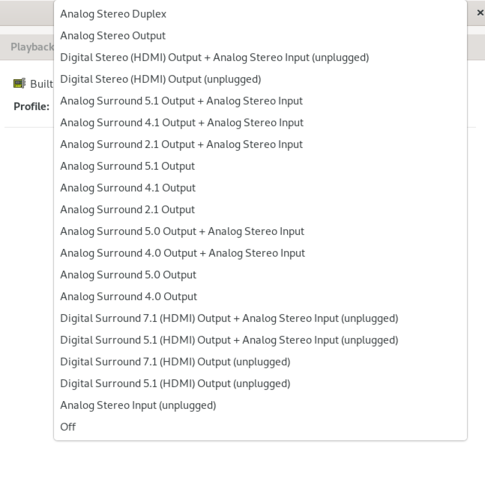Choose Analog Surround 4.1 Output + Analog Stereo Input
The width and height of the screenshot is (485, 500).
pos(260,123)
